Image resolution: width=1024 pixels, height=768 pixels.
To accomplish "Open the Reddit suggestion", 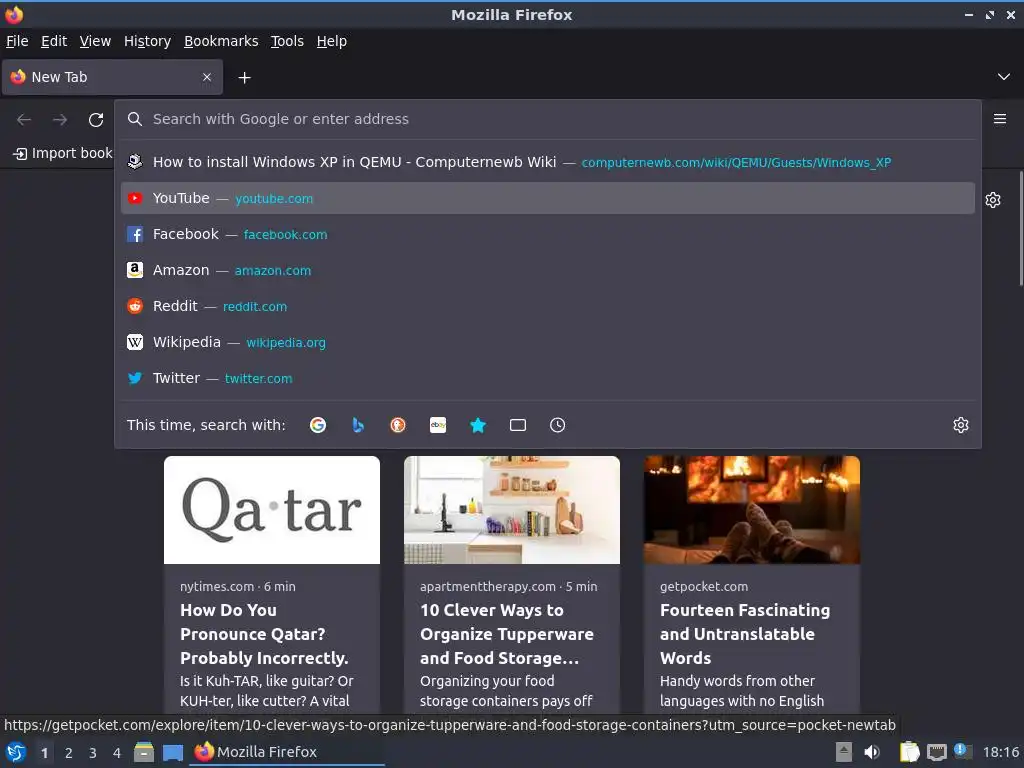I will (x=547, y=306).
